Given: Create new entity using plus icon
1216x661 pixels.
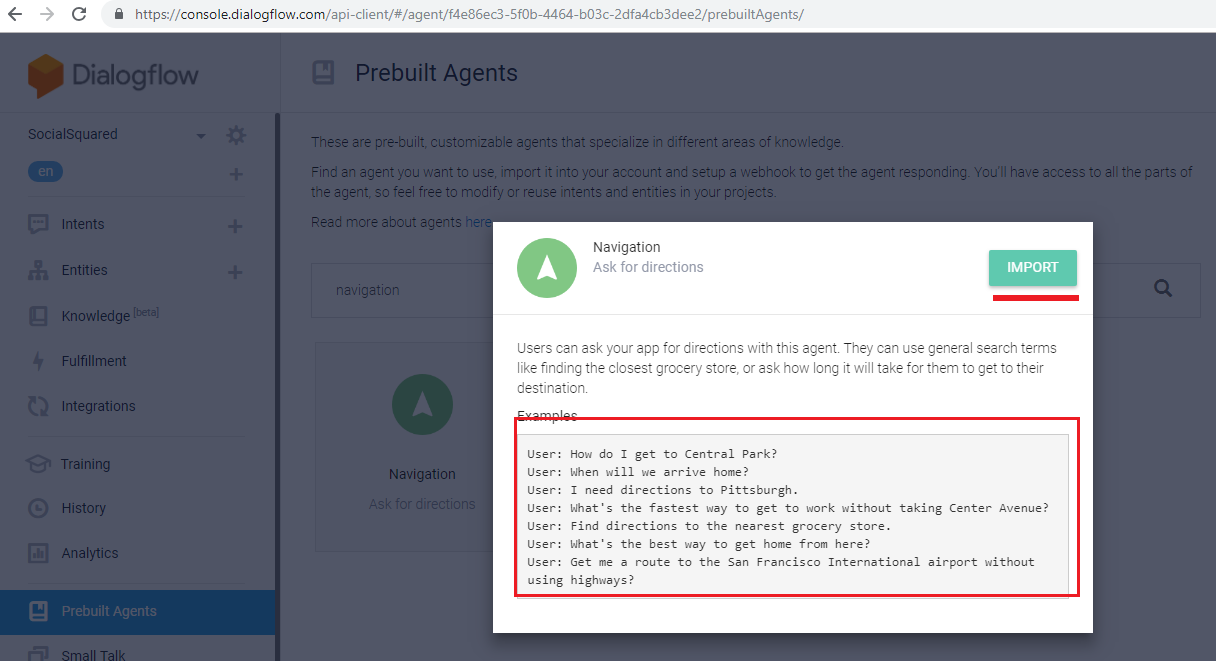Looking at the screenshot, I should click(235, 272).
